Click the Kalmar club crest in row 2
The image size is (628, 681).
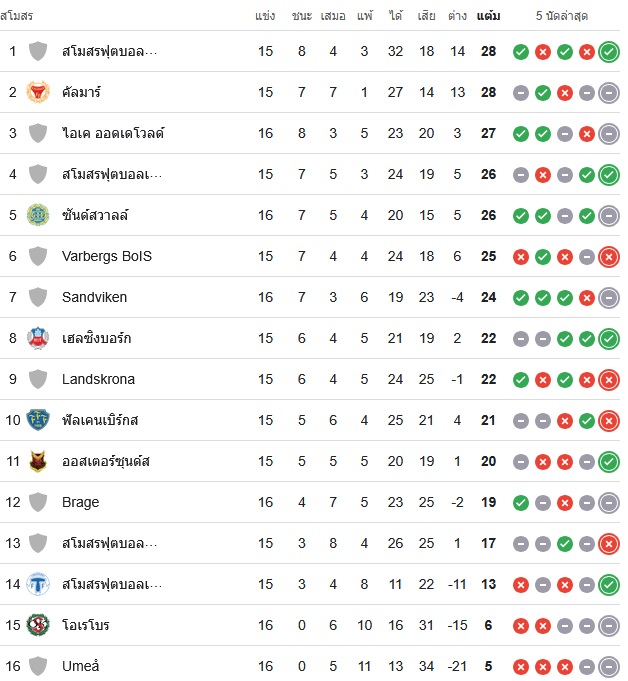pyautogui.click(x=38, y=92)
